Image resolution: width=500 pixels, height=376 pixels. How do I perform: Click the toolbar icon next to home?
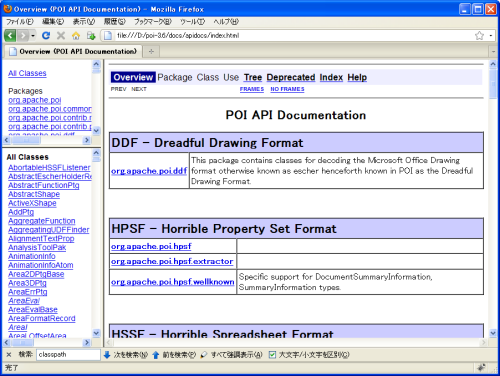tap(91, 35)
